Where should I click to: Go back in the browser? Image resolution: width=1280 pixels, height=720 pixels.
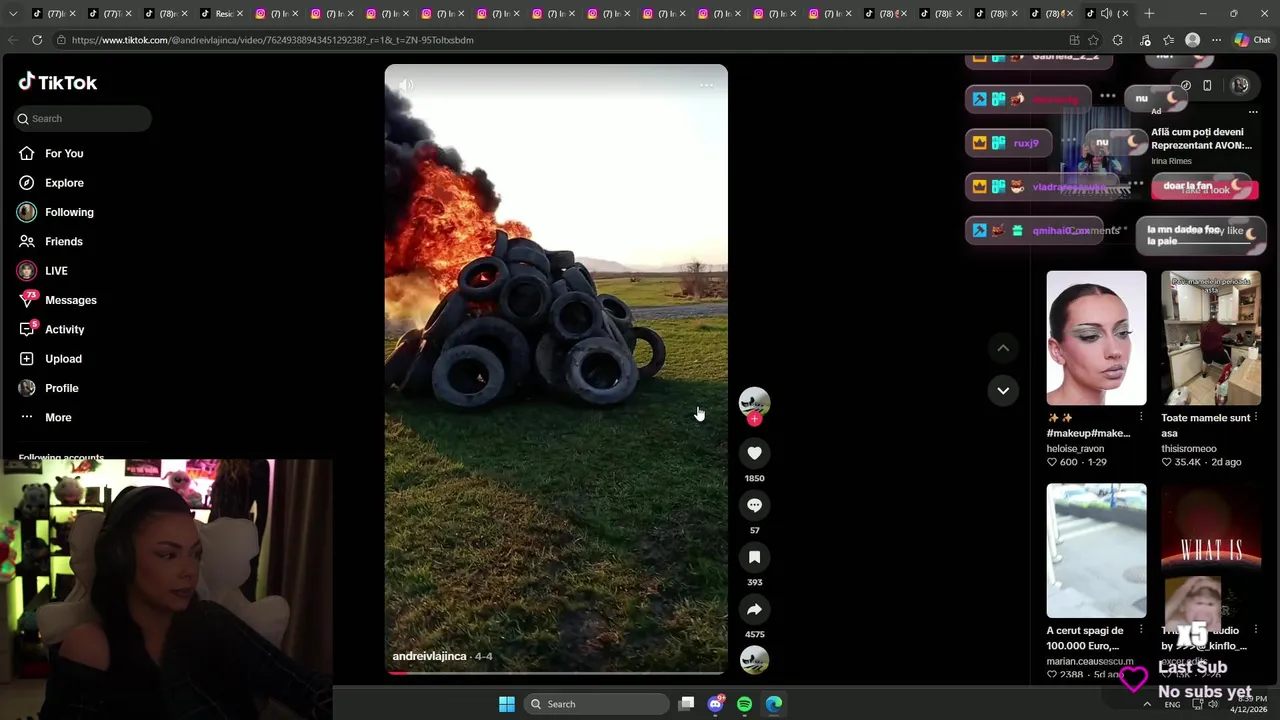pyautogui.click(x=12, y=40)
